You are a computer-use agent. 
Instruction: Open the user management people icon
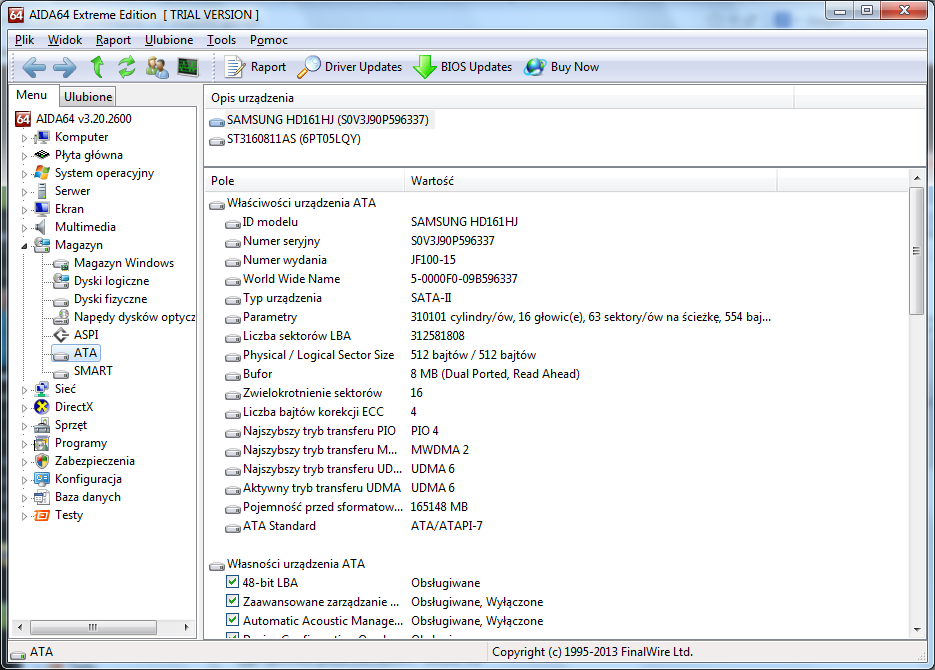[x=157, y=67]
